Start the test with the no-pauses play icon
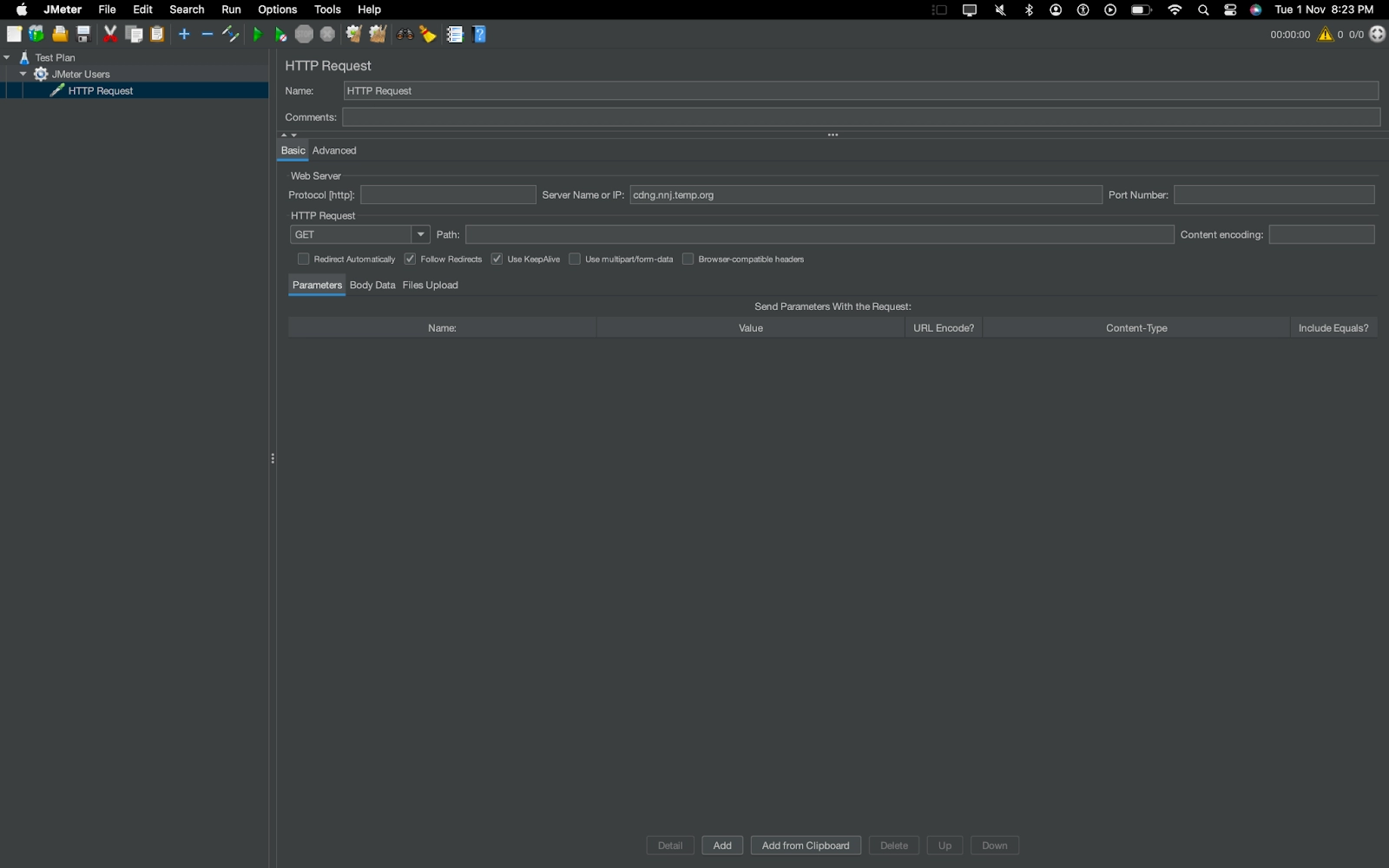The height and width of the screenshot is (868, 1389). click(280, 34)
